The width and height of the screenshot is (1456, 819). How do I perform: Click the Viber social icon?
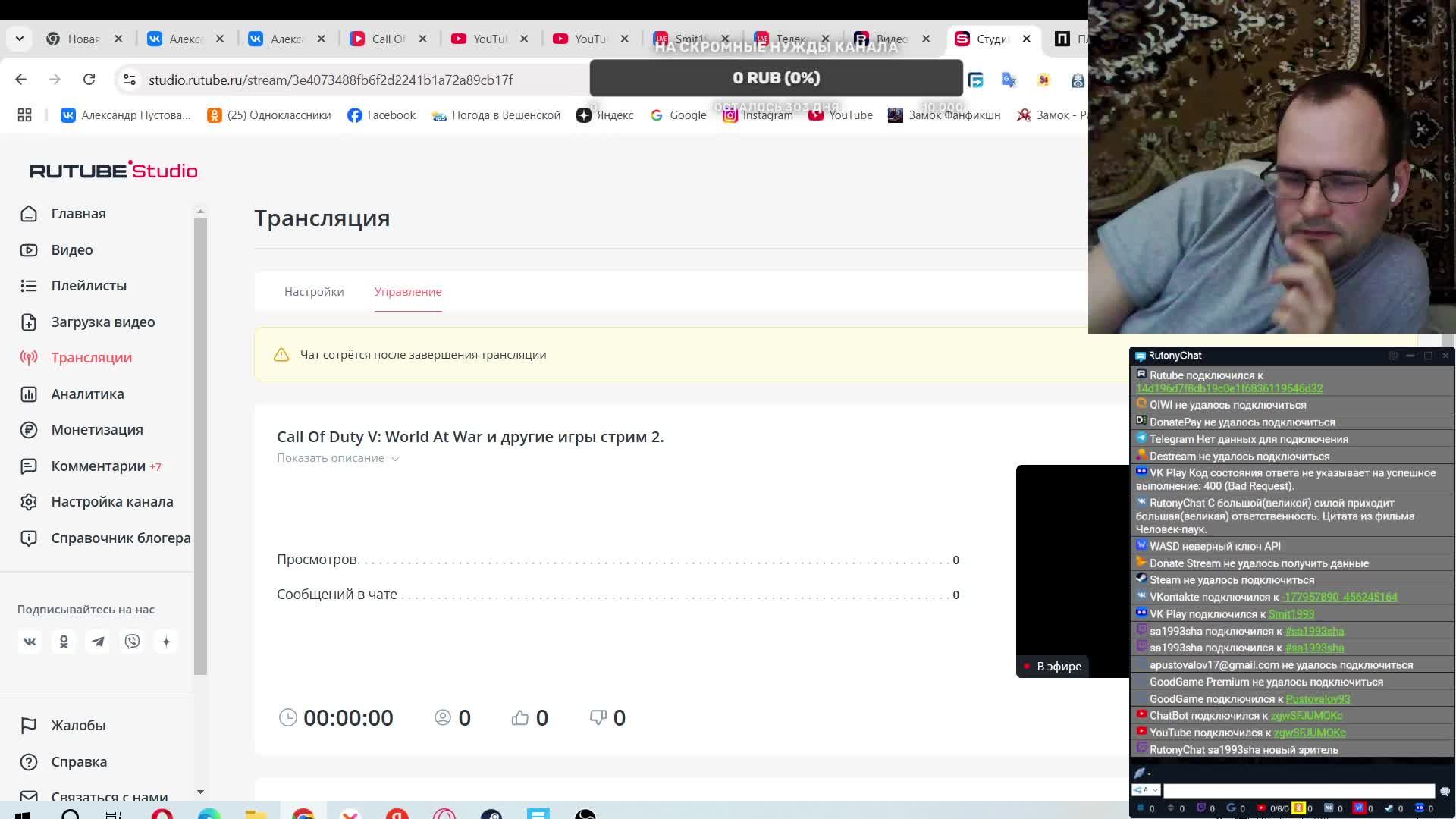coord(132,642)
